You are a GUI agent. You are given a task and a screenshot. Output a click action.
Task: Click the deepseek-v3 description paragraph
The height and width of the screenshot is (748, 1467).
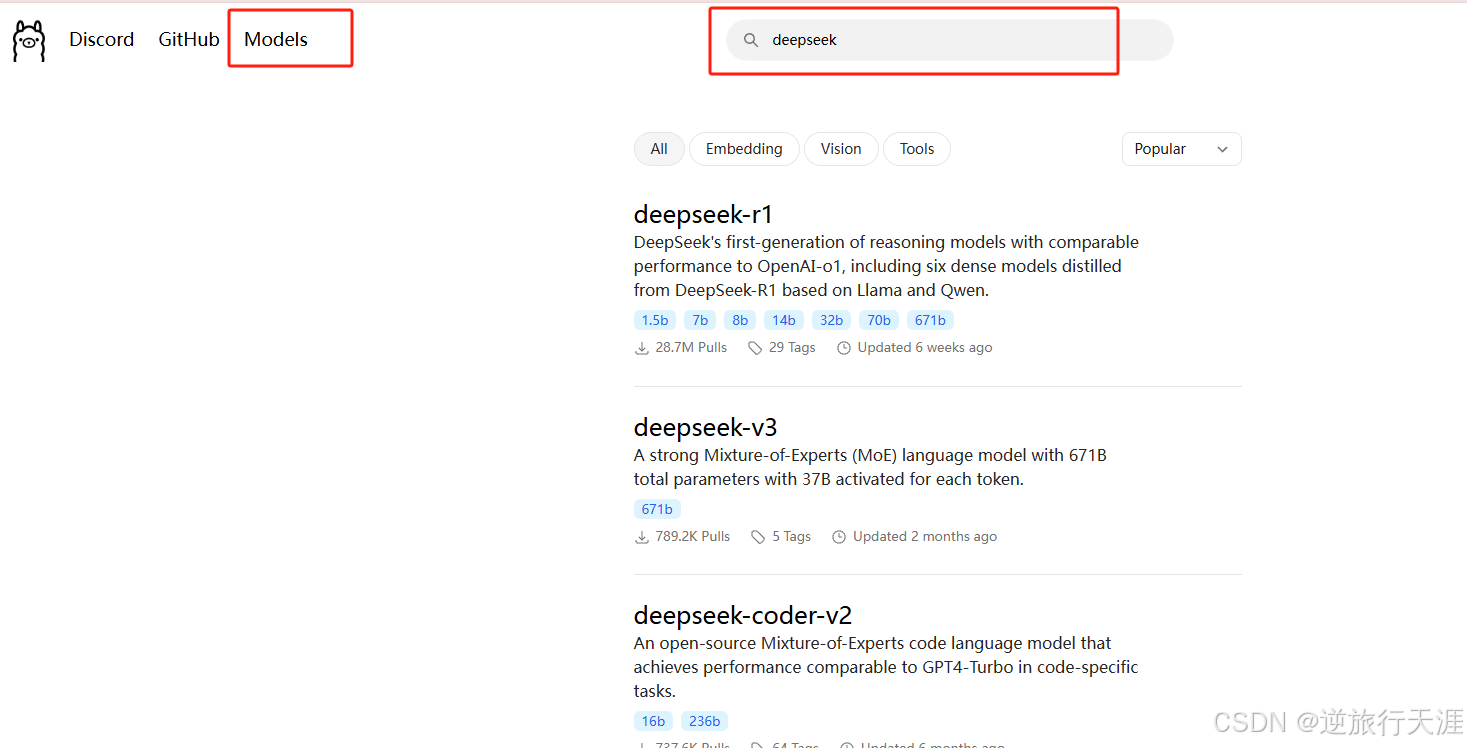tap(870, 467)
